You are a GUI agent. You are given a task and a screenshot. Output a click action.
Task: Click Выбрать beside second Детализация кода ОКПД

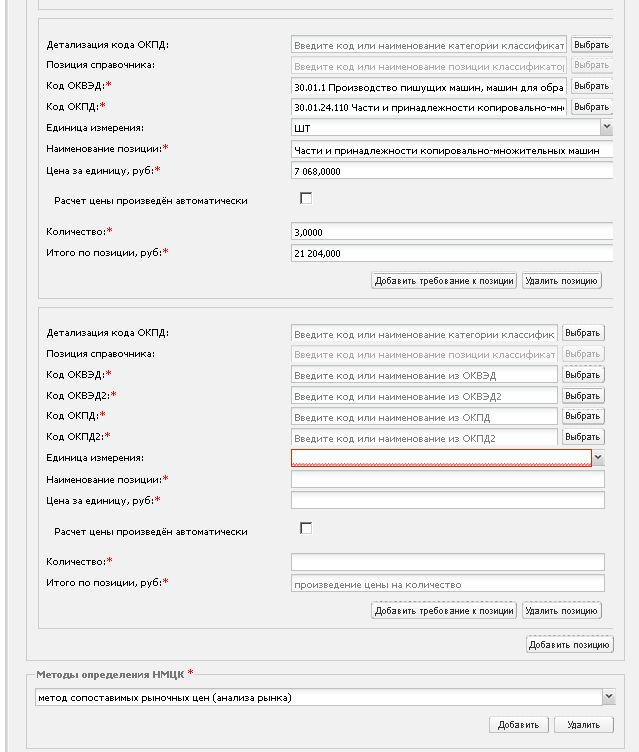coord(583,333)
